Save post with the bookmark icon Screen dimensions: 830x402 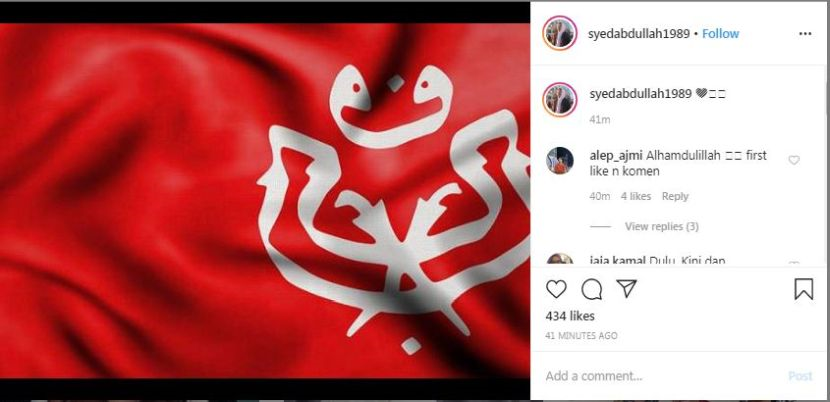click(804, 289)
